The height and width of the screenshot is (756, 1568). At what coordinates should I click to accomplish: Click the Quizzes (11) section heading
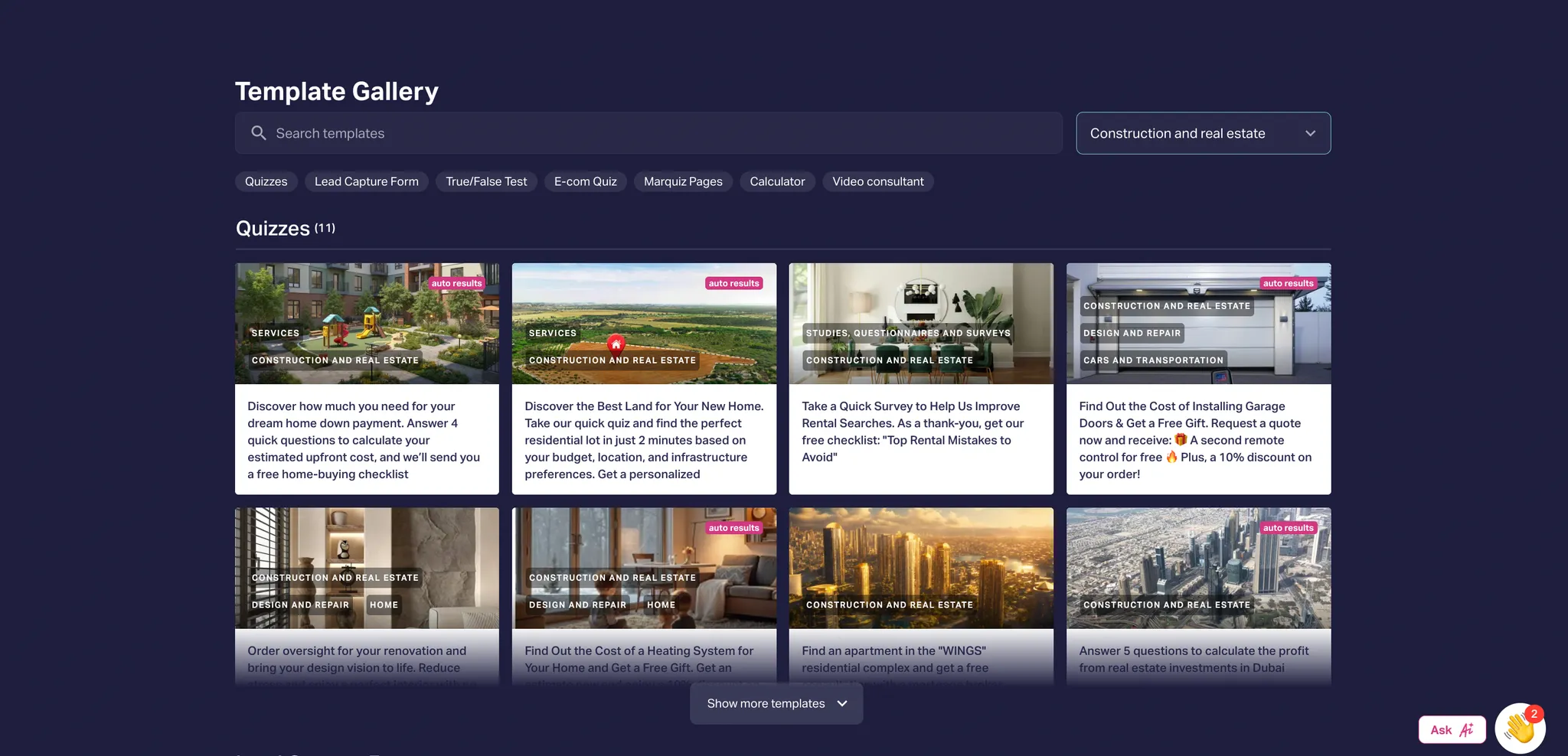[286, 228]
